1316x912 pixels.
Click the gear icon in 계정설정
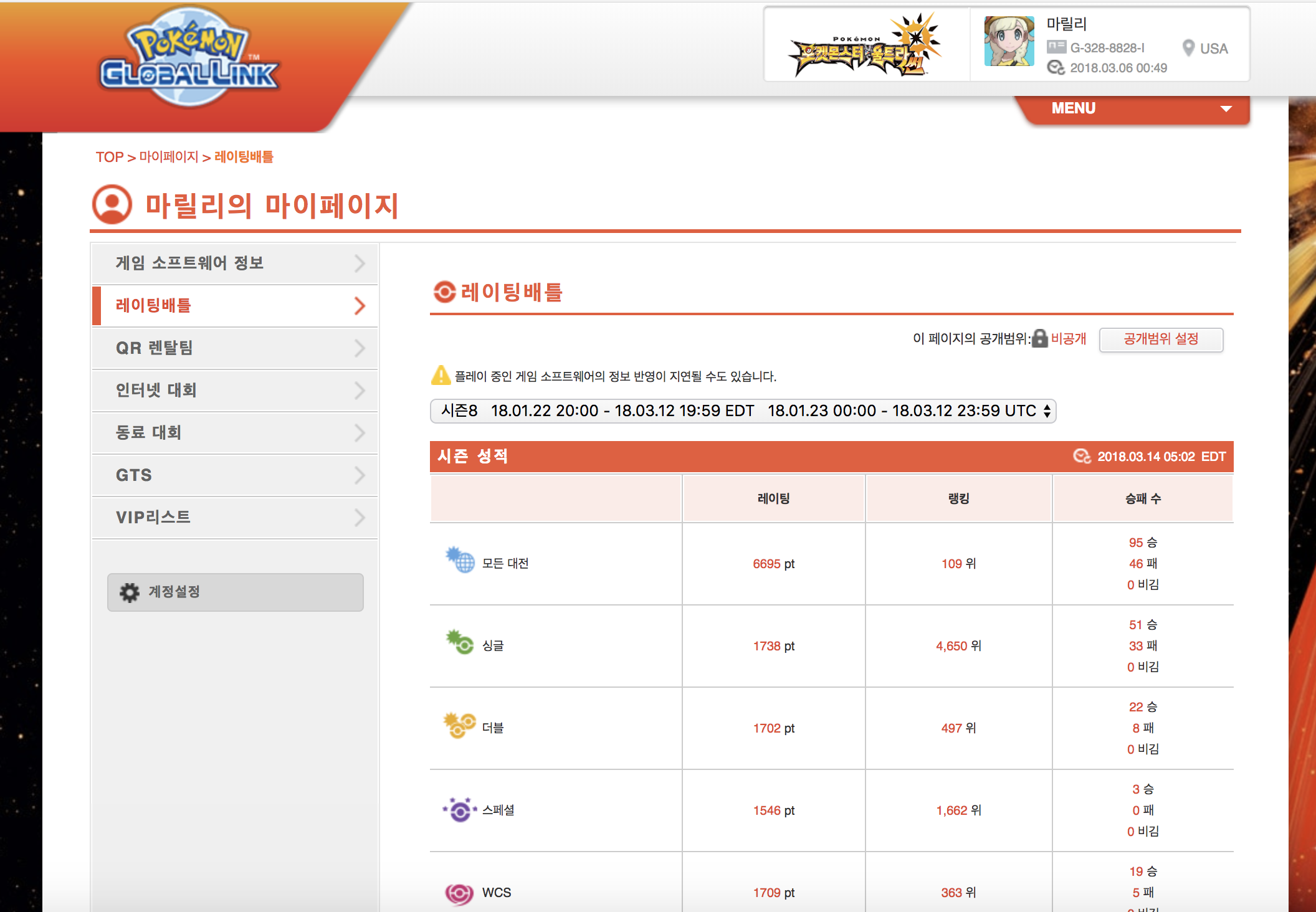(130, 592)
